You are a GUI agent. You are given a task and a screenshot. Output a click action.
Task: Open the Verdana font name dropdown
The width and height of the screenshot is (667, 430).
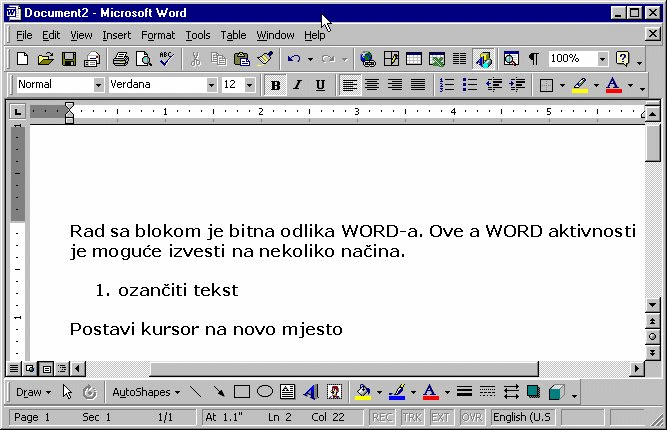211,85
